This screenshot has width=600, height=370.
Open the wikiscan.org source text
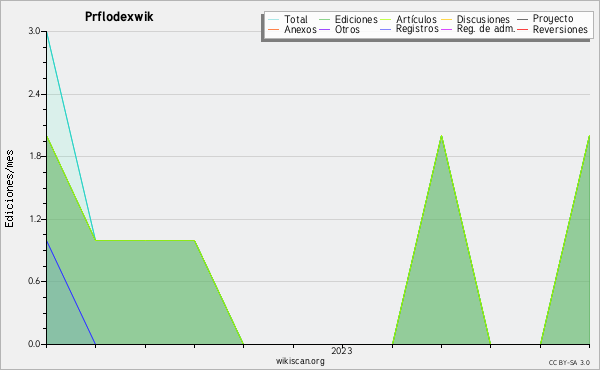(x=300, y=361)
